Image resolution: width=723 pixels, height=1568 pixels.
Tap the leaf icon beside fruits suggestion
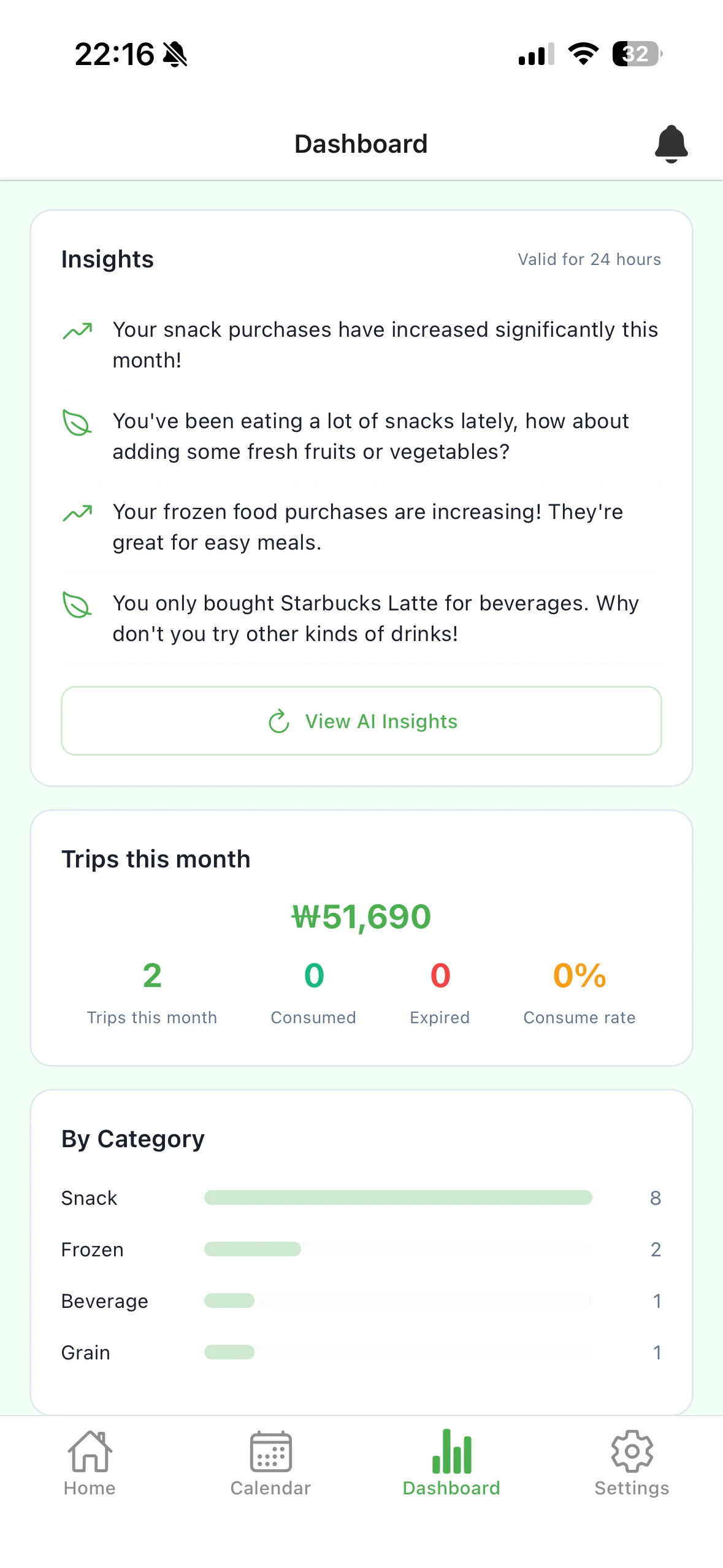click(x=77, y=423)
